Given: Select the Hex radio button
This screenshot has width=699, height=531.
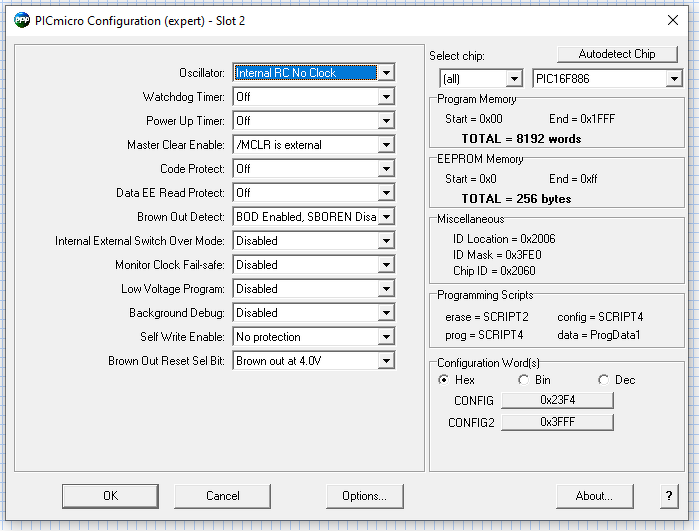Looking at the screenshot, I should (444, 380).
